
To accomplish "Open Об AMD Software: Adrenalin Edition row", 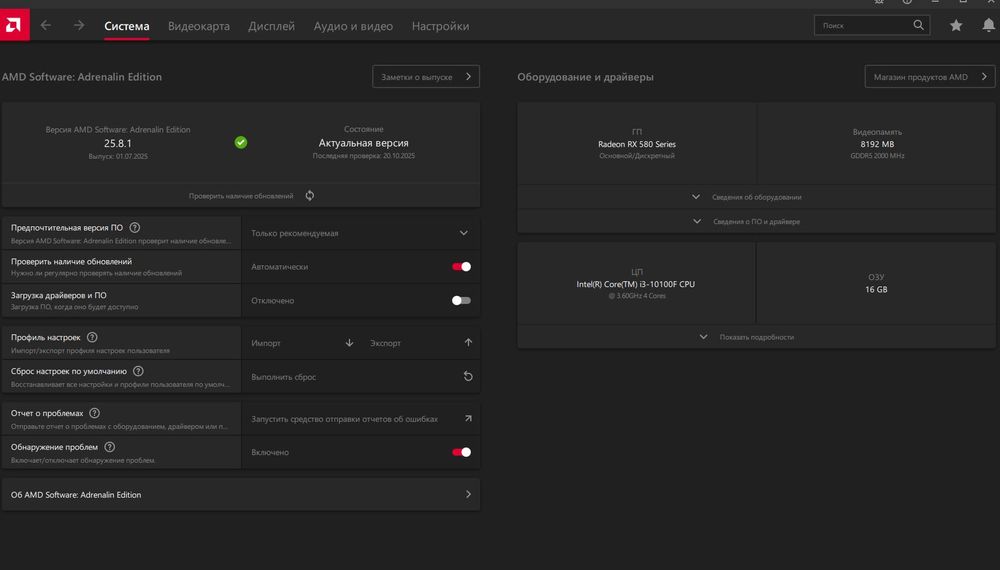I will [240, 494].
